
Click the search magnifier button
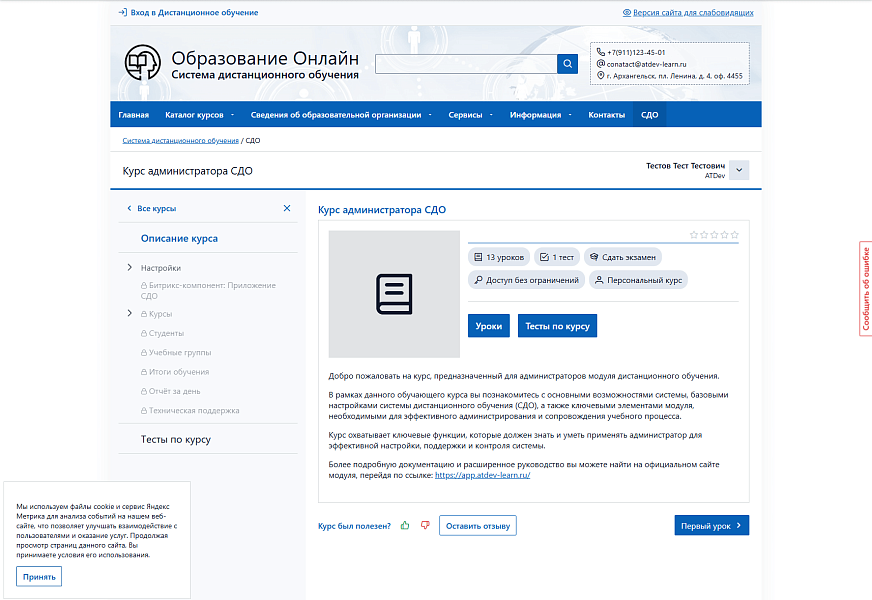click(567, 64)
